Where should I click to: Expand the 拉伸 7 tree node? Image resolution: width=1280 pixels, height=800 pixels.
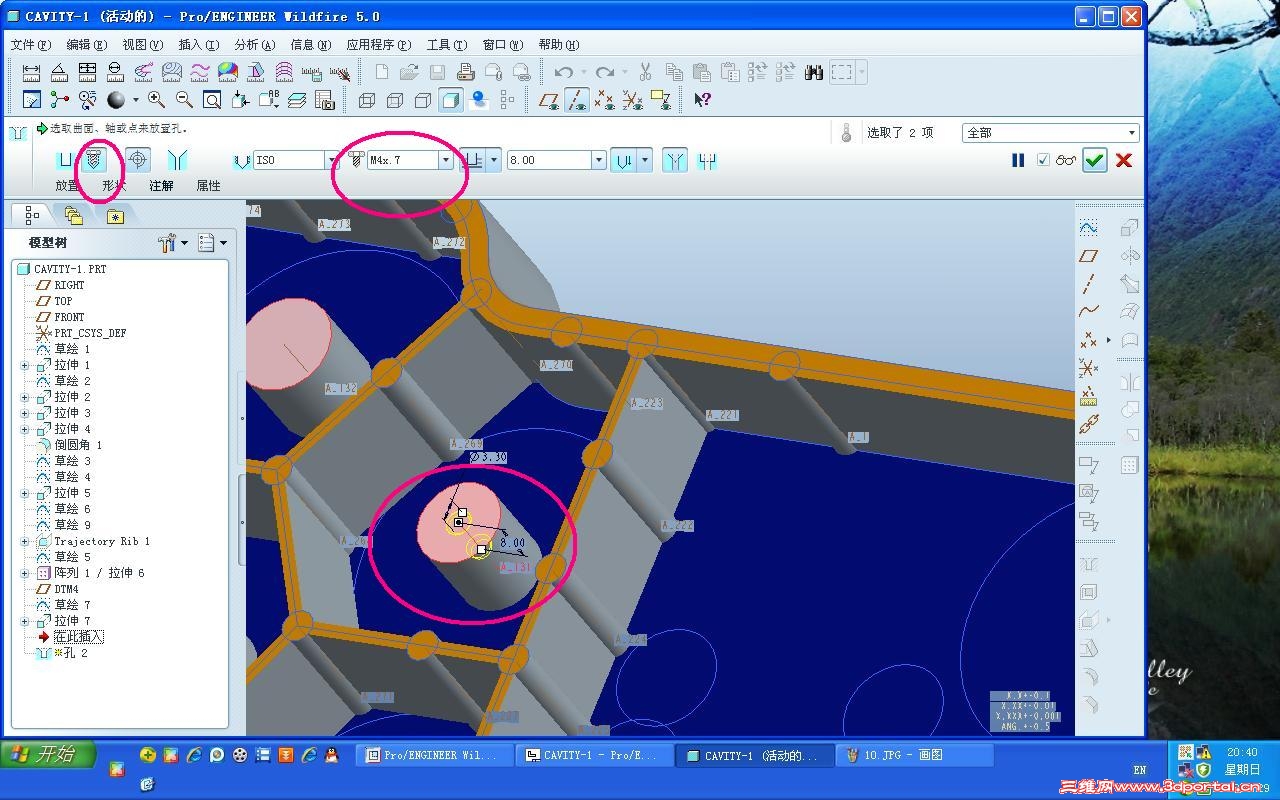pyautogui.click(x=25, y=621)
